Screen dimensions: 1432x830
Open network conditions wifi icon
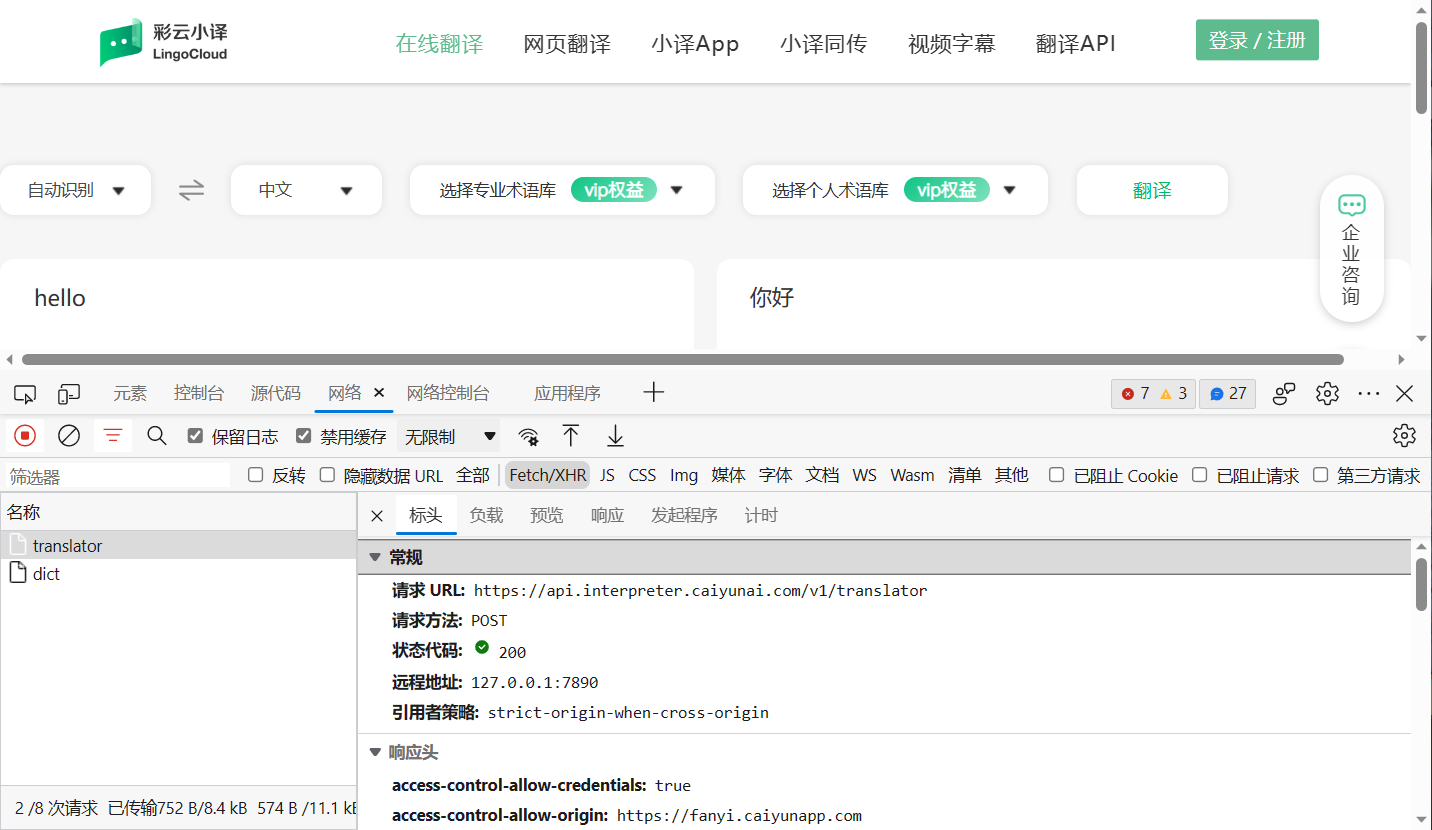click(528, 436)
